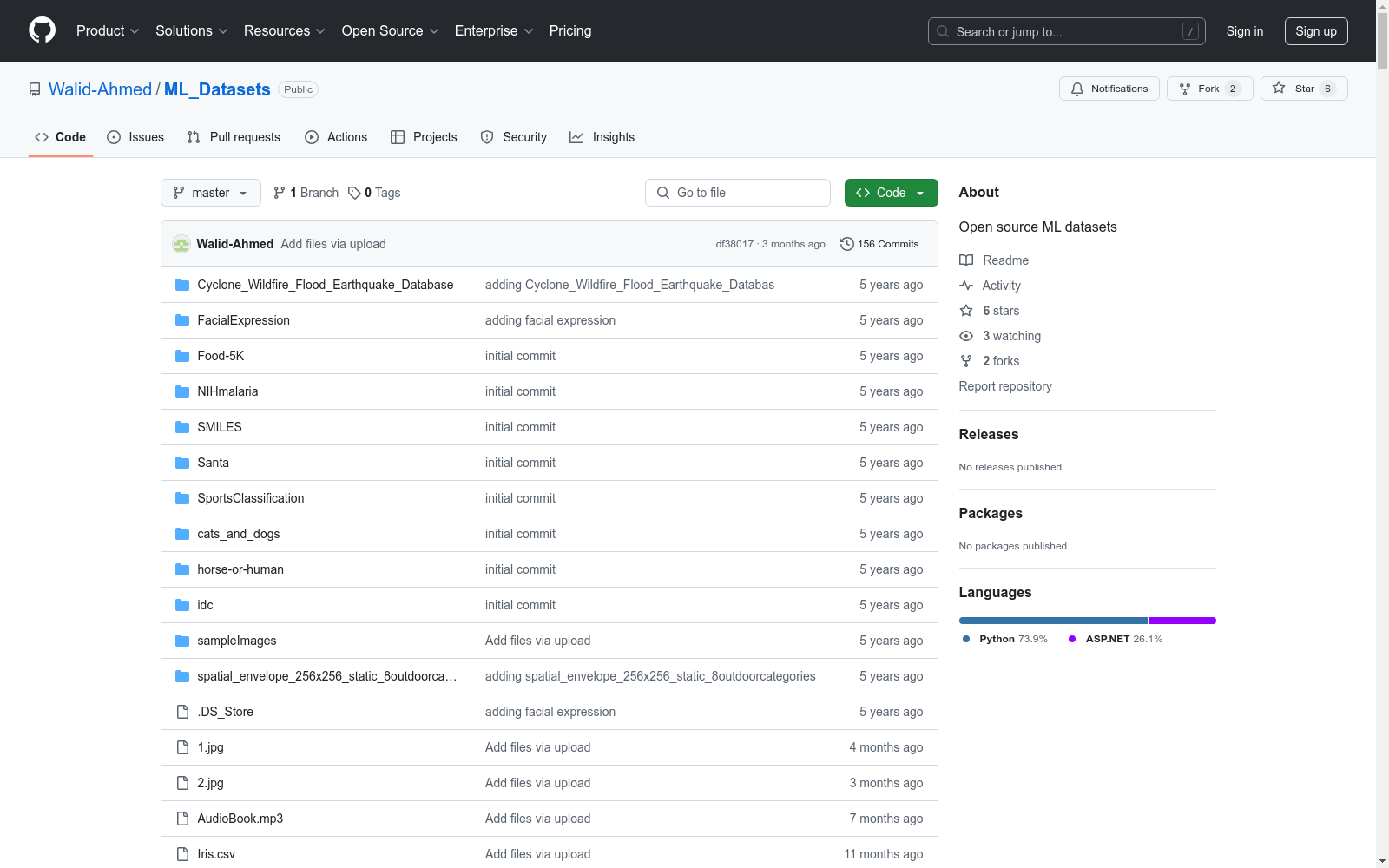Viewport: 1389px width, 868px height.
Task: Click the Santa folder icon
Action: (x=182, y=463)
